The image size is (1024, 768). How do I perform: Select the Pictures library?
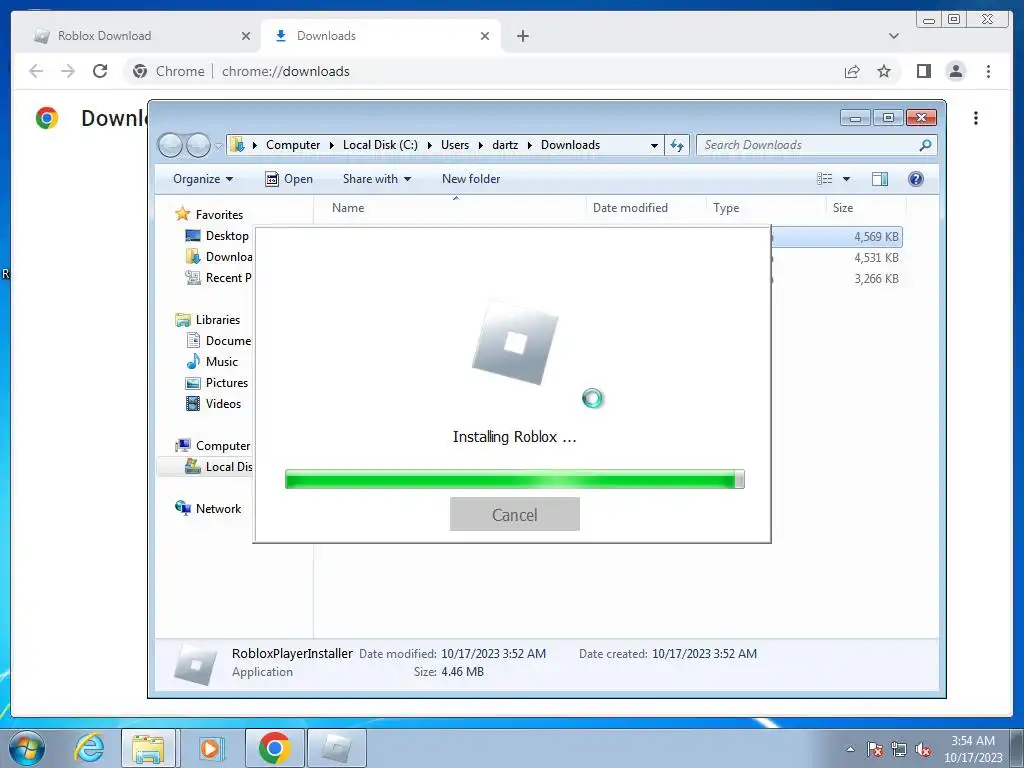click(217, 383)
